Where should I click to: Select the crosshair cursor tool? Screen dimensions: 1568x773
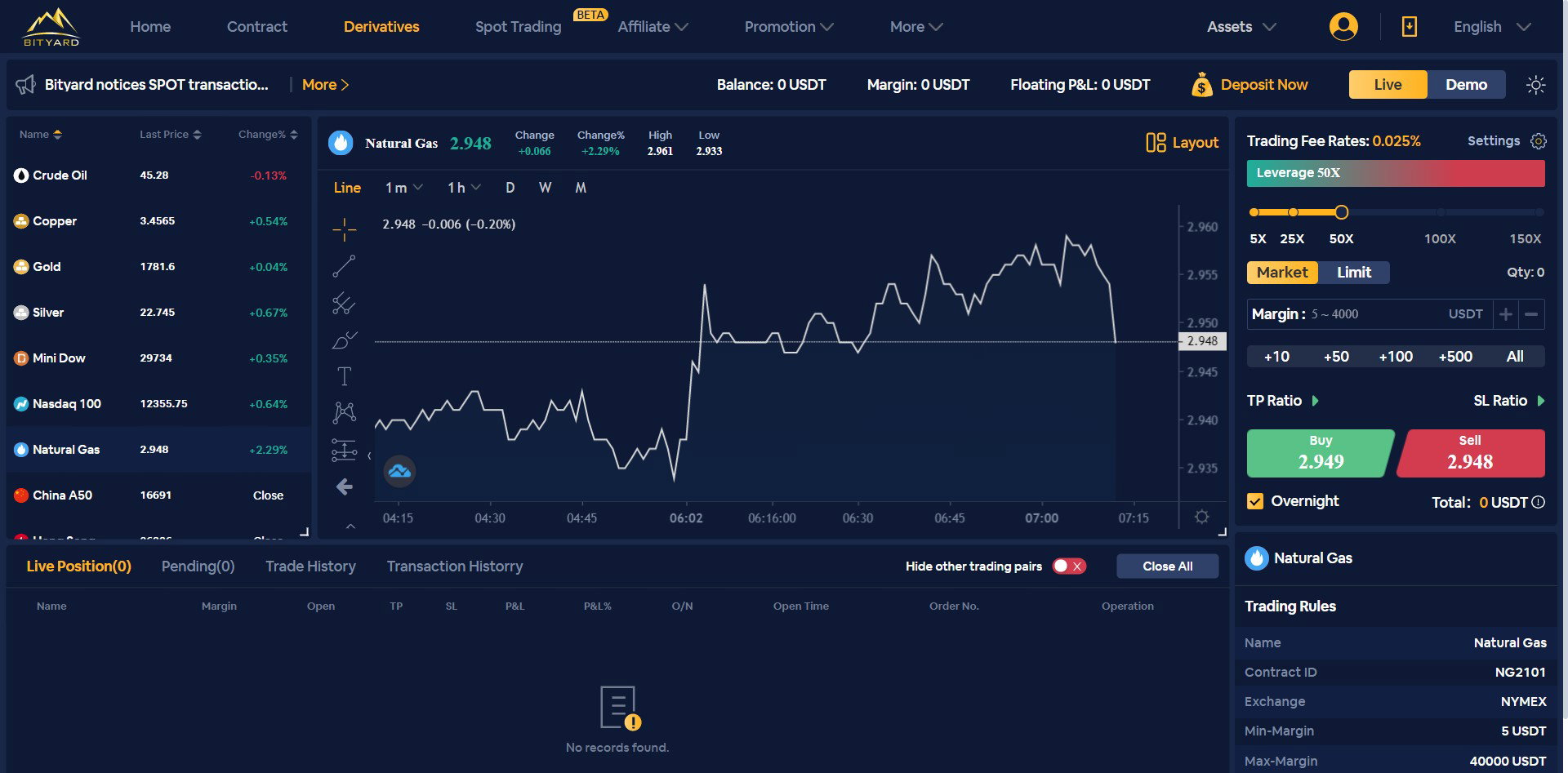[345, 229]
